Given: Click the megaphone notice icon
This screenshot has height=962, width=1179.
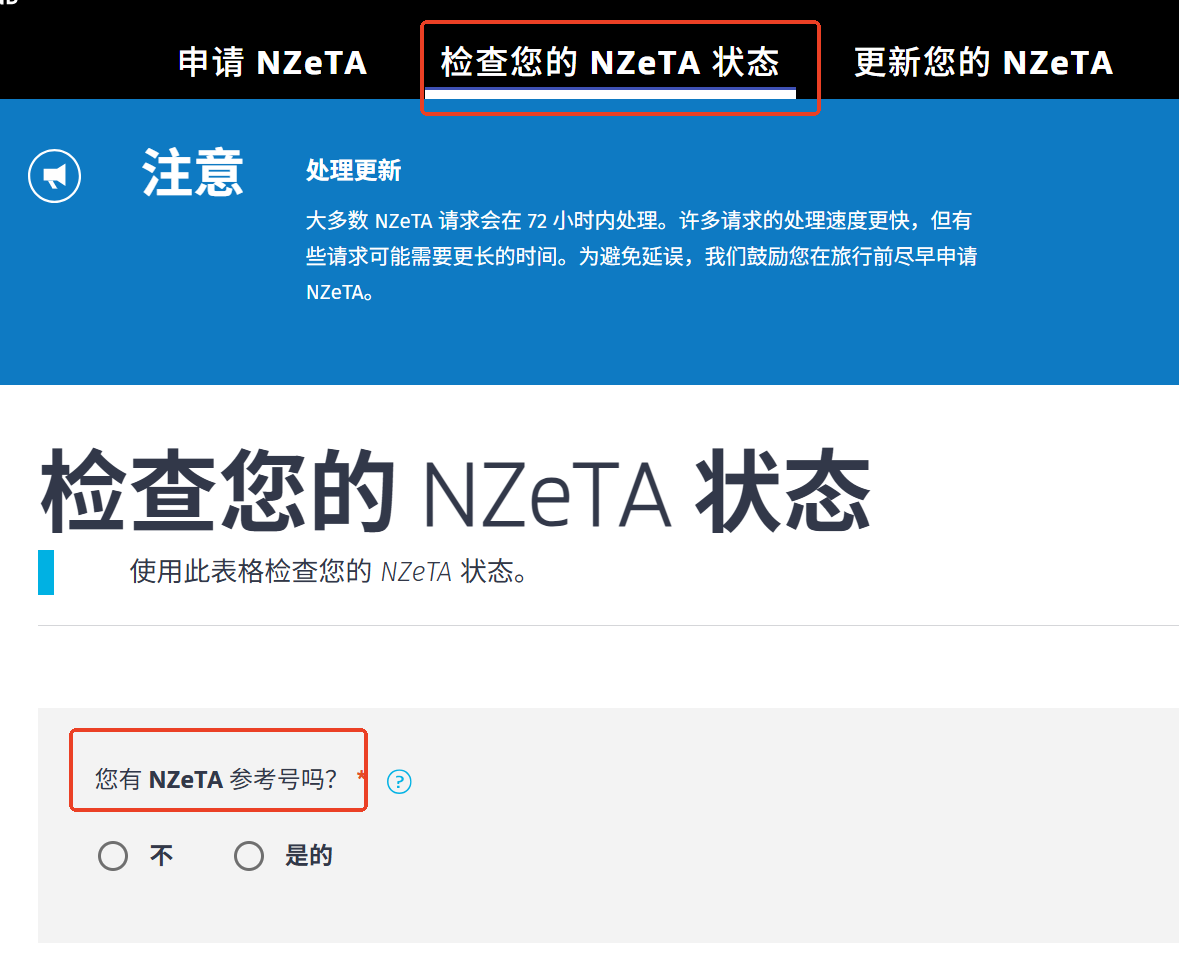Looking at the screenshot, I should 54,177.
